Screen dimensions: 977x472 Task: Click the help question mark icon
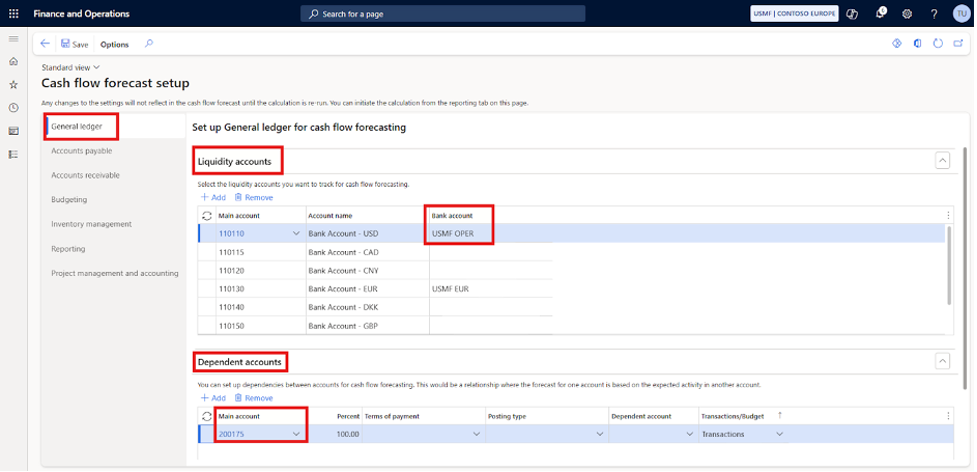tap(933, 14)
